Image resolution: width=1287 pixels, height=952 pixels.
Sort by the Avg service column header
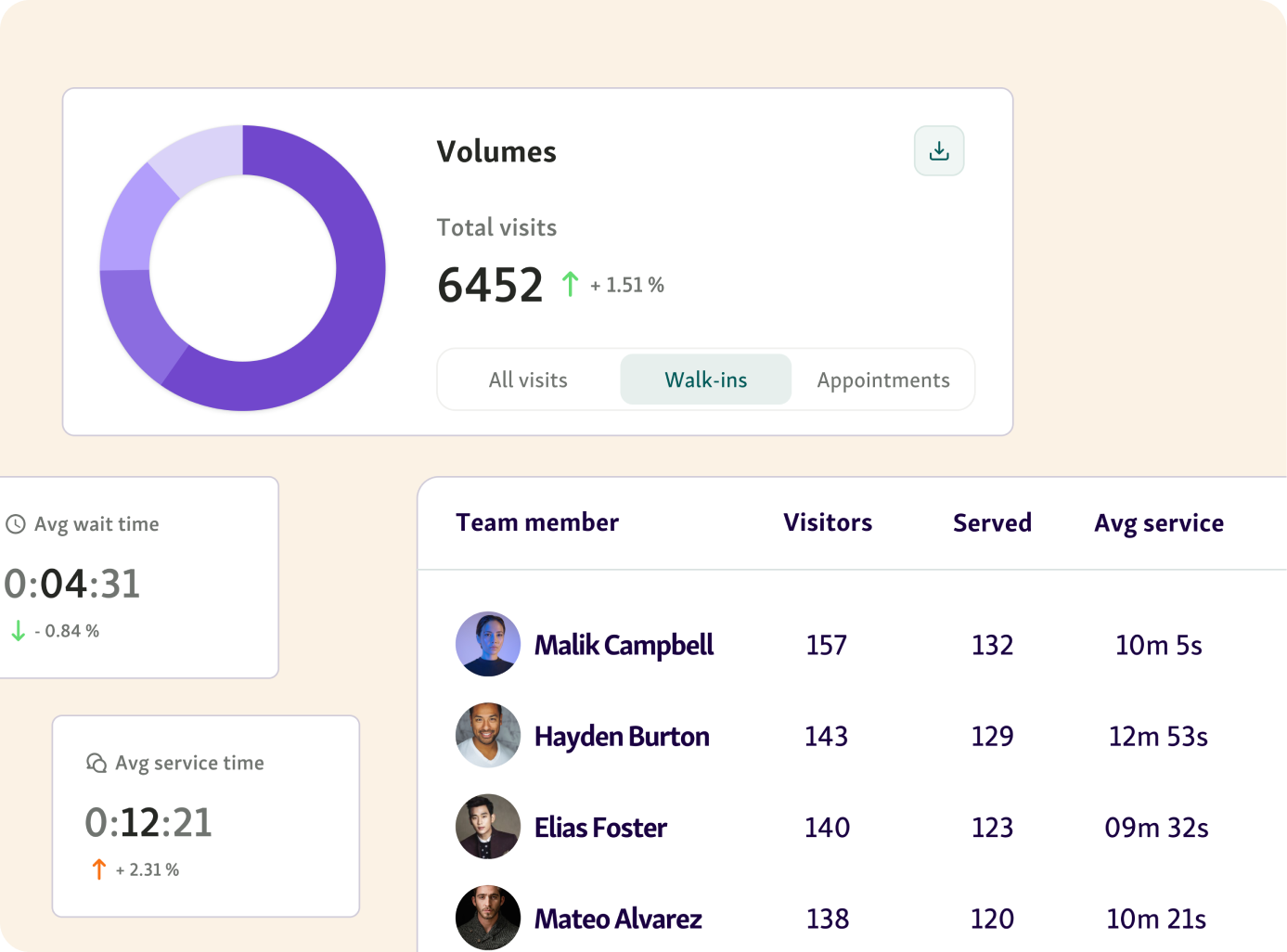point(1159,522)
